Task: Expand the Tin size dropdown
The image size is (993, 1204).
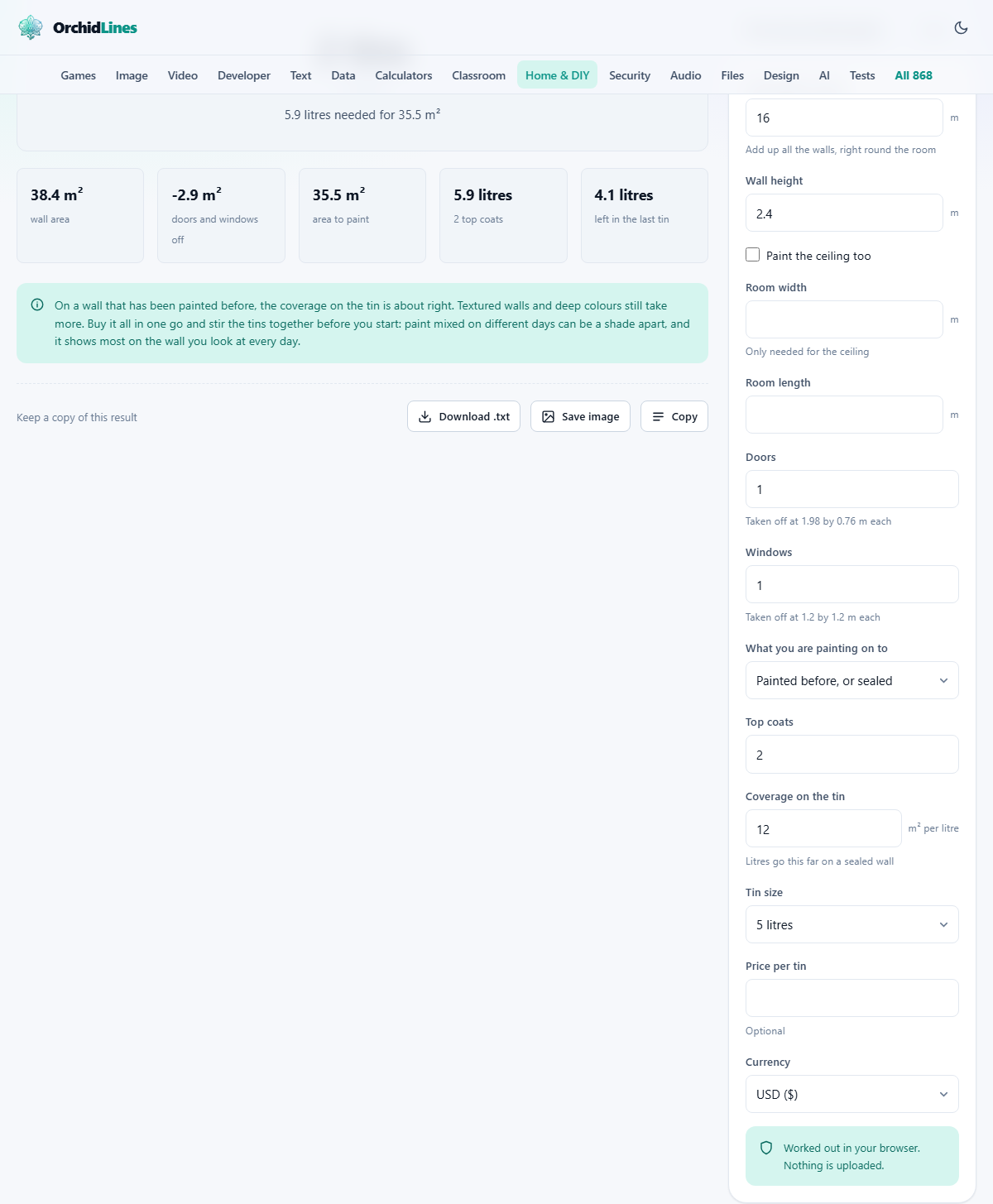Action: (851, 924)
